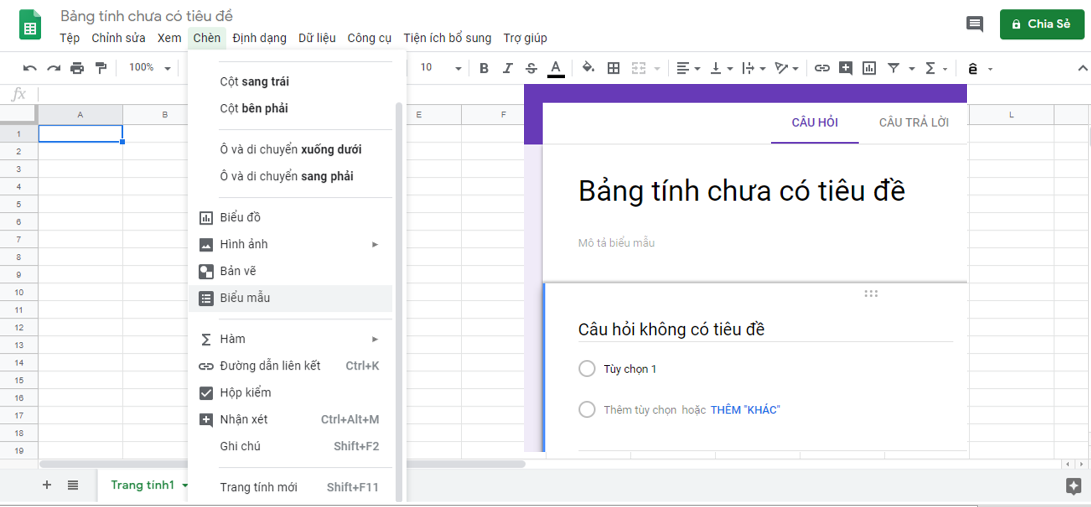Expand the zoom 100% dropdown

[149, 68]
